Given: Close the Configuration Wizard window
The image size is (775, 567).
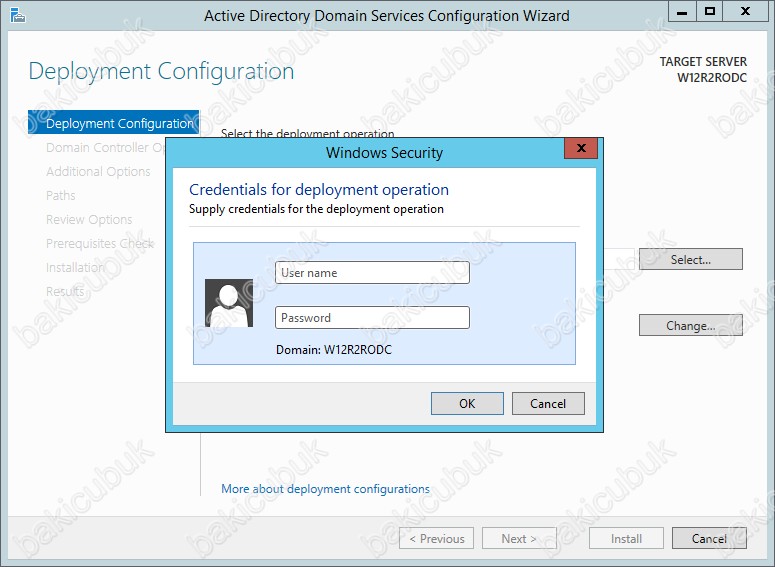Looking at the screenshot, I should 745,11.
